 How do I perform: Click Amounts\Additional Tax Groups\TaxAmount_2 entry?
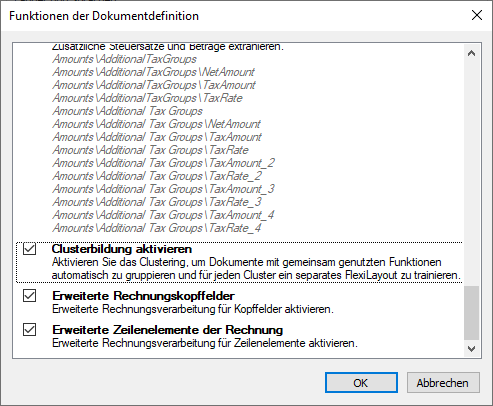pyautogui.click(x=163, y=163)
